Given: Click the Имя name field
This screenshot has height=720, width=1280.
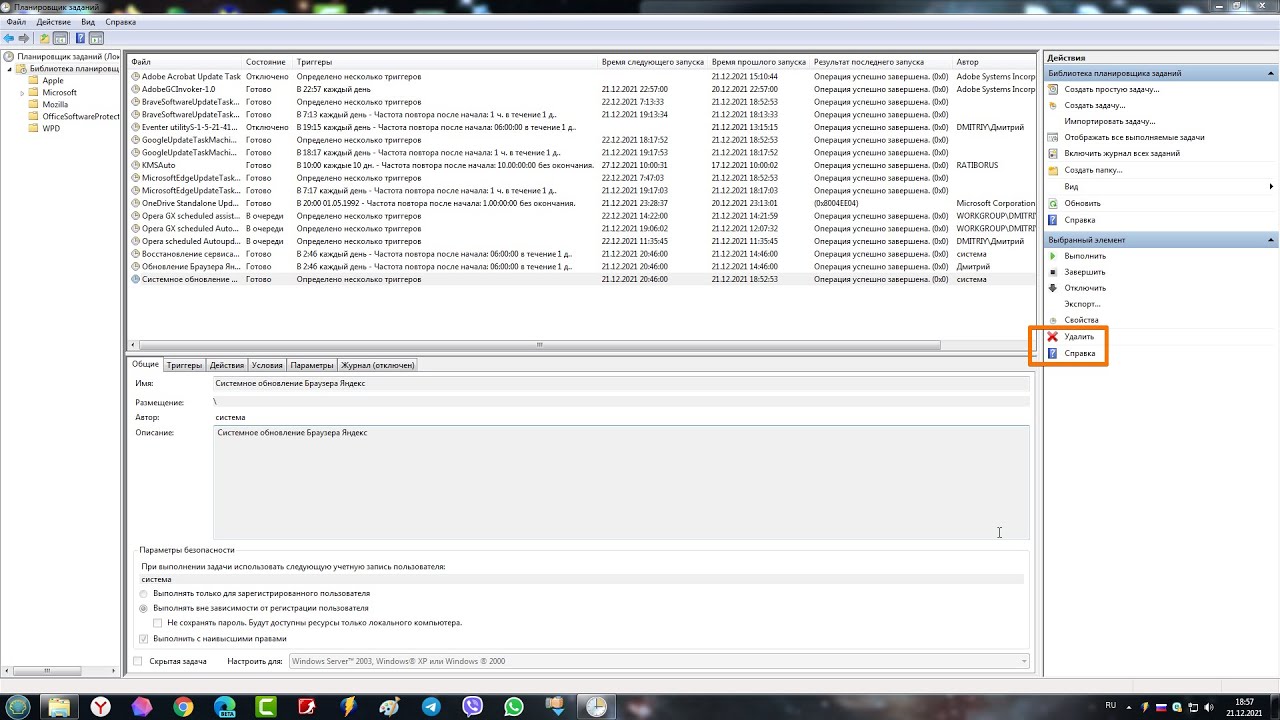Looking at the screenshot, I should click(x=621, y=383).
